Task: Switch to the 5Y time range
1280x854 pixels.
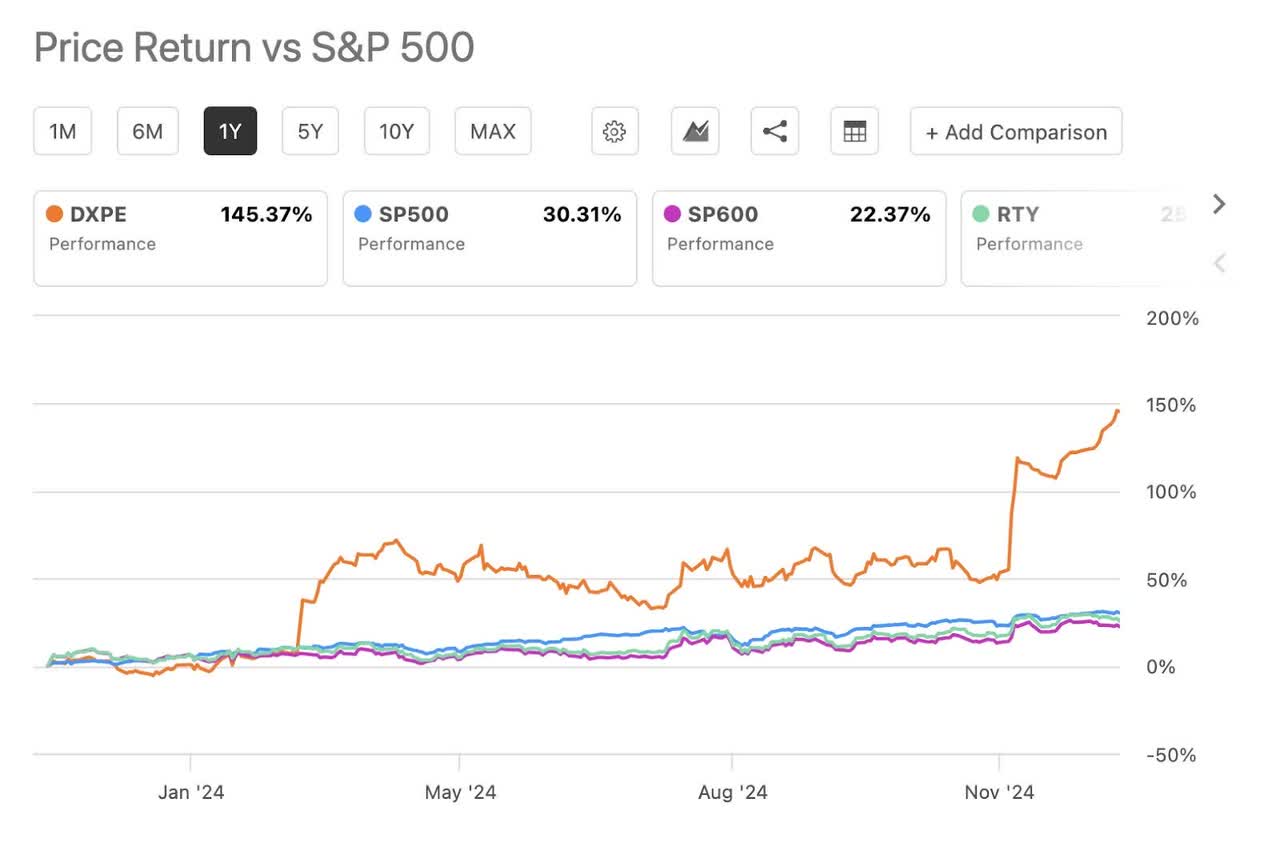Action: (x=310, y=132)
